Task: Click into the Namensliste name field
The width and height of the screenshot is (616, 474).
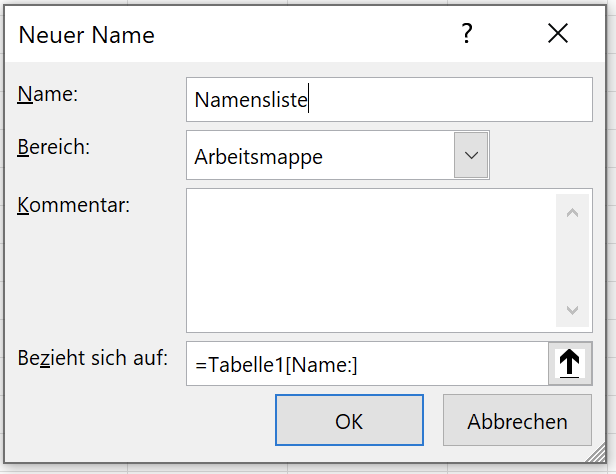Action: click(389, 99)
